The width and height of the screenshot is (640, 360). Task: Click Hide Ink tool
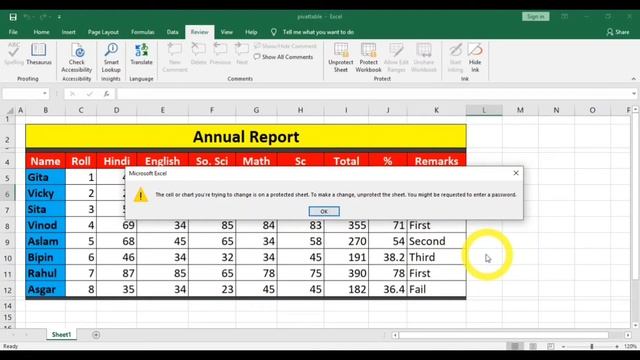tap(475, 58)
